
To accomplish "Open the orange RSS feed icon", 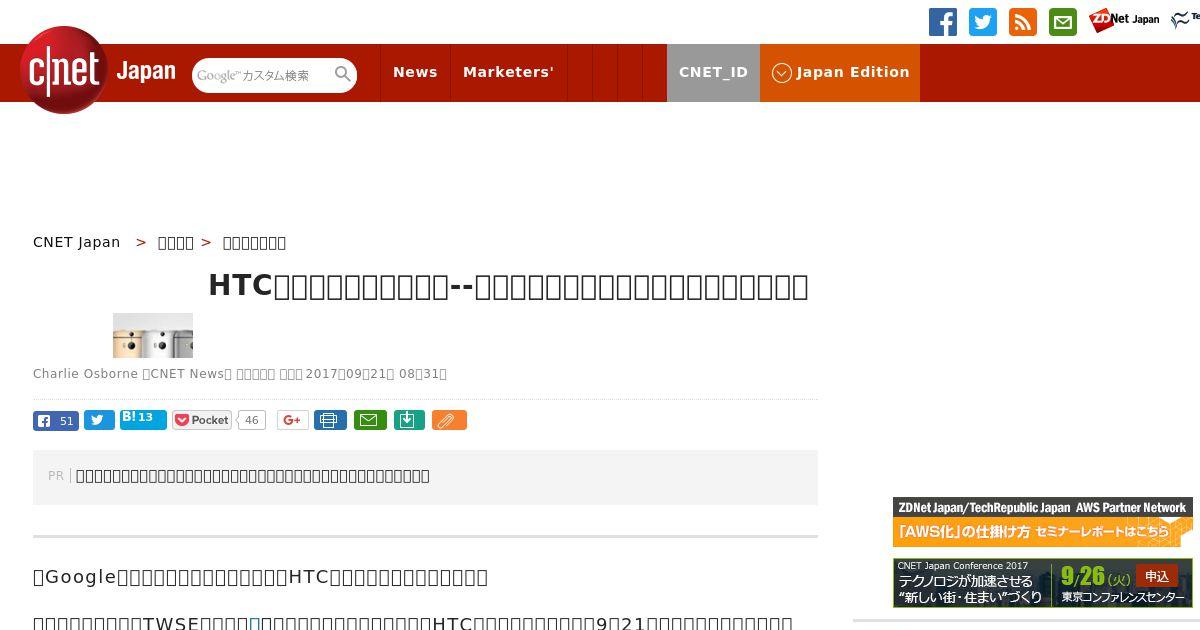I will pos(1023,22).
